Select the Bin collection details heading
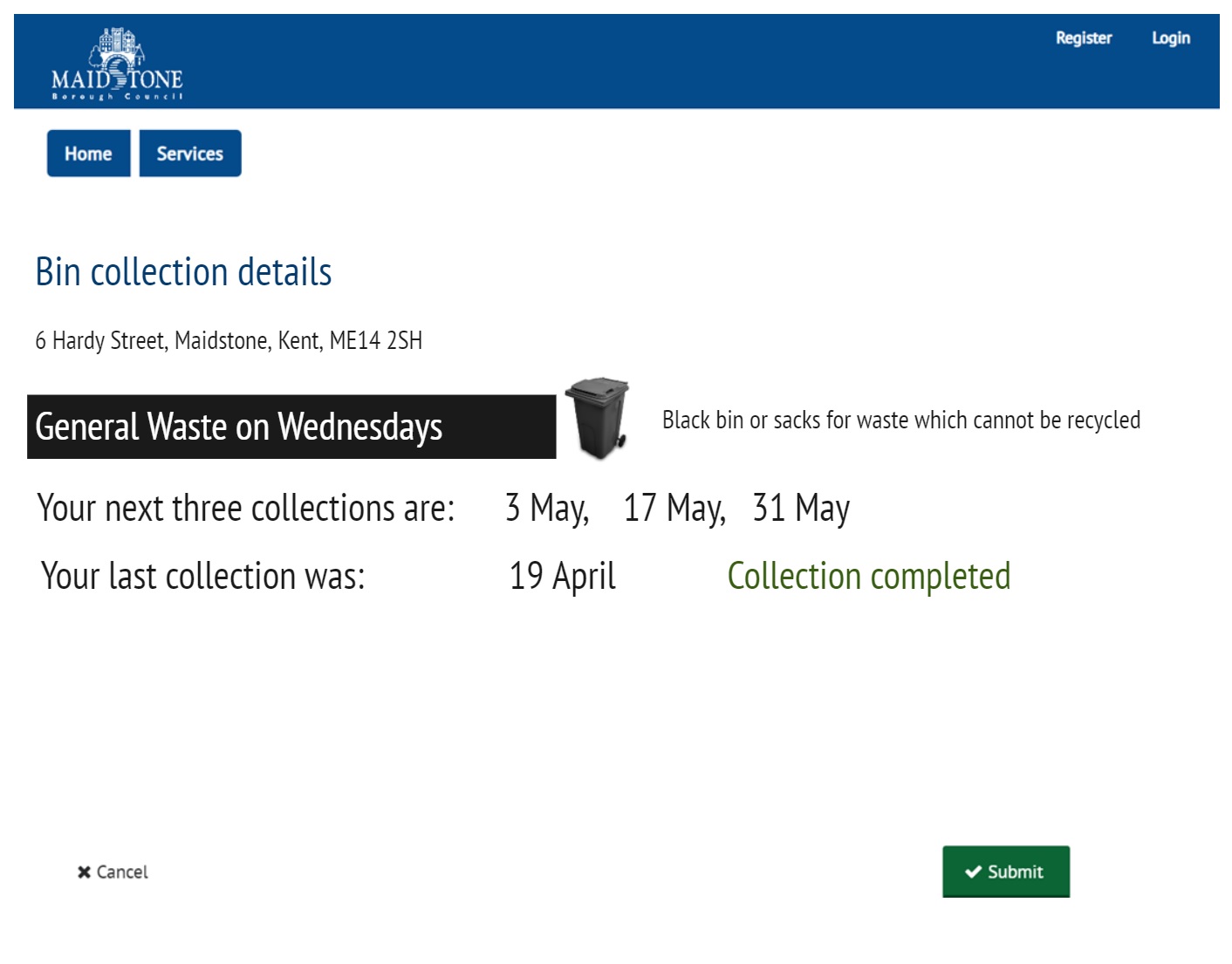Viewport: 1232px width, 964px height. (x=183, y=272)
